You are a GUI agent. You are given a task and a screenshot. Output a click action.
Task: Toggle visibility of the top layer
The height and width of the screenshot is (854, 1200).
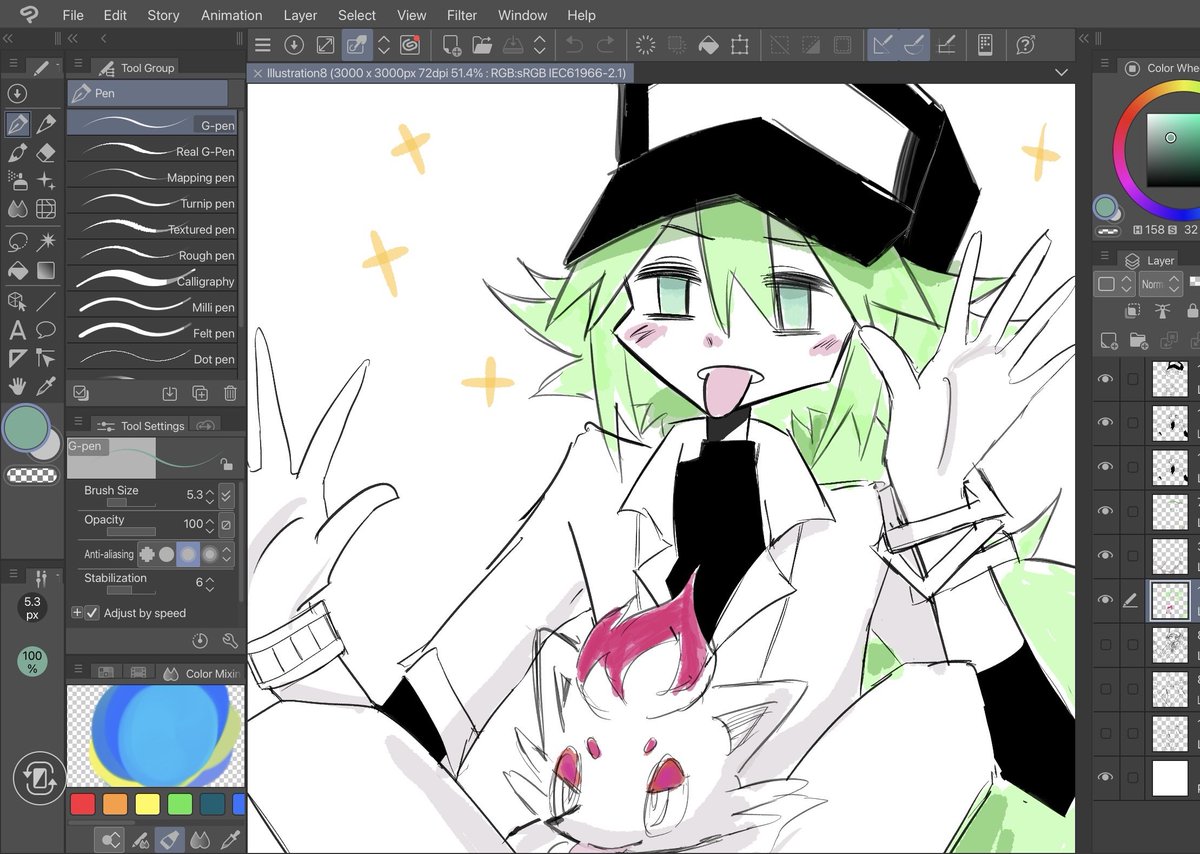click(x=1105, y=379)
